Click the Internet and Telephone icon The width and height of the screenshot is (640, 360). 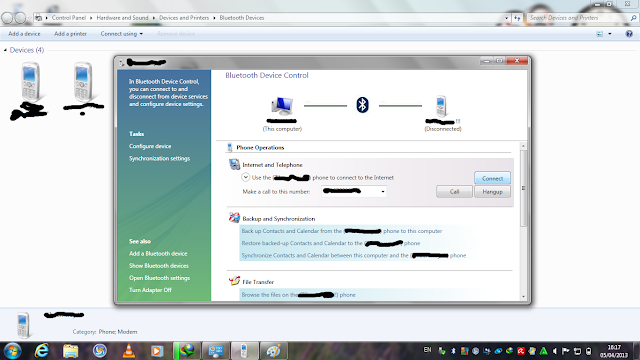pos(234,164)
